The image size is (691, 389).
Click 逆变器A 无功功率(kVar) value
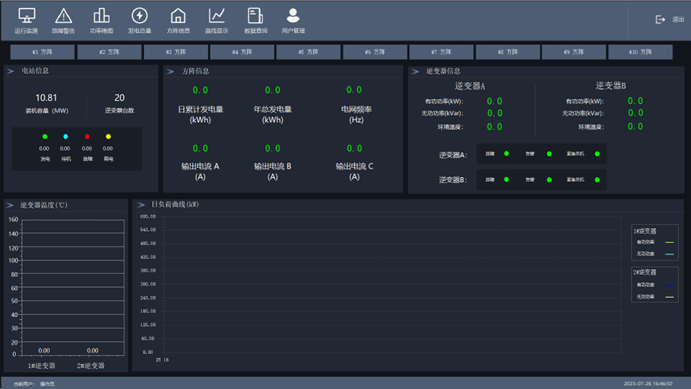click(494, 113)
